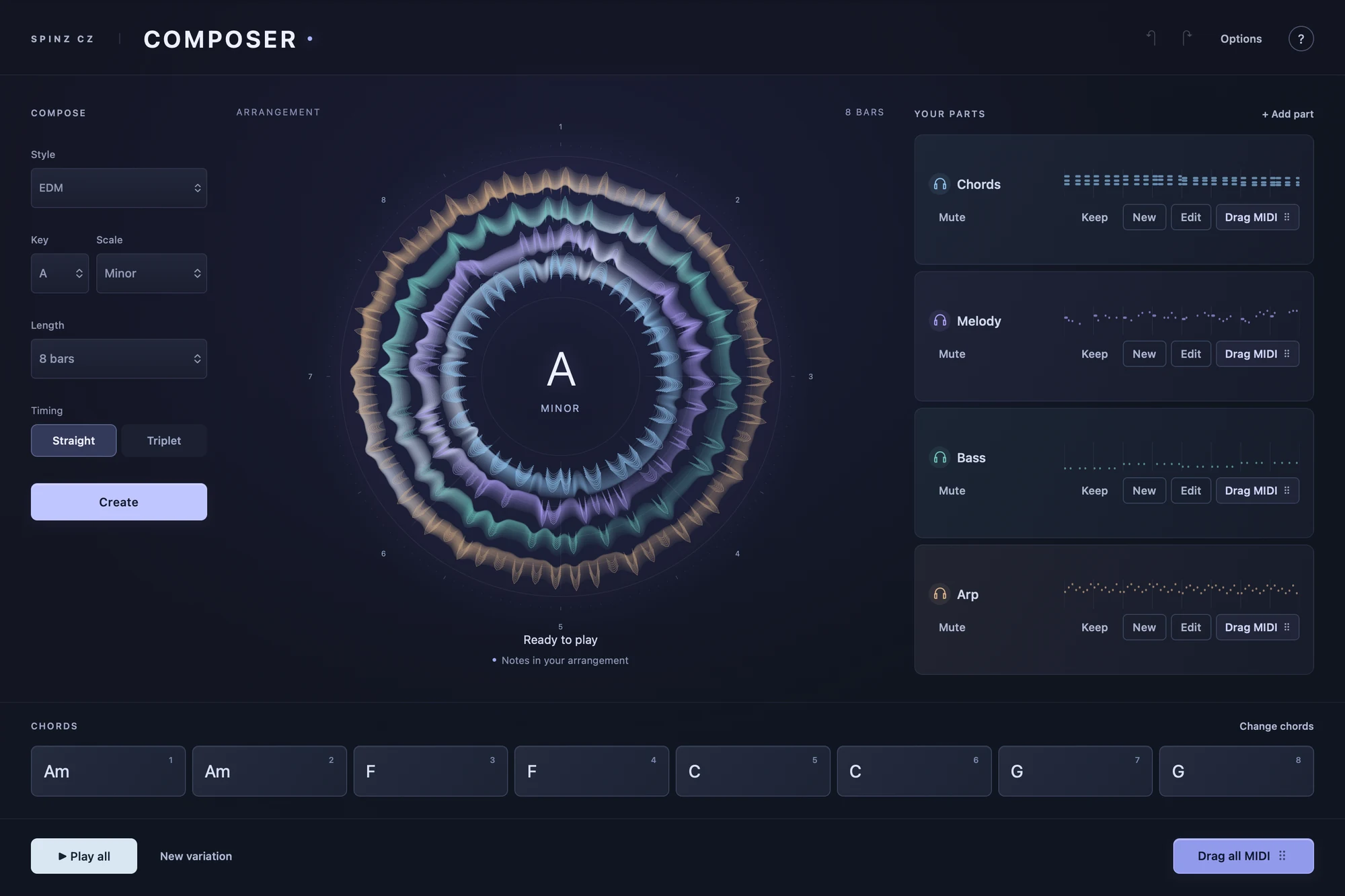Open the Style dropdown showing EDM

[119, 188]
